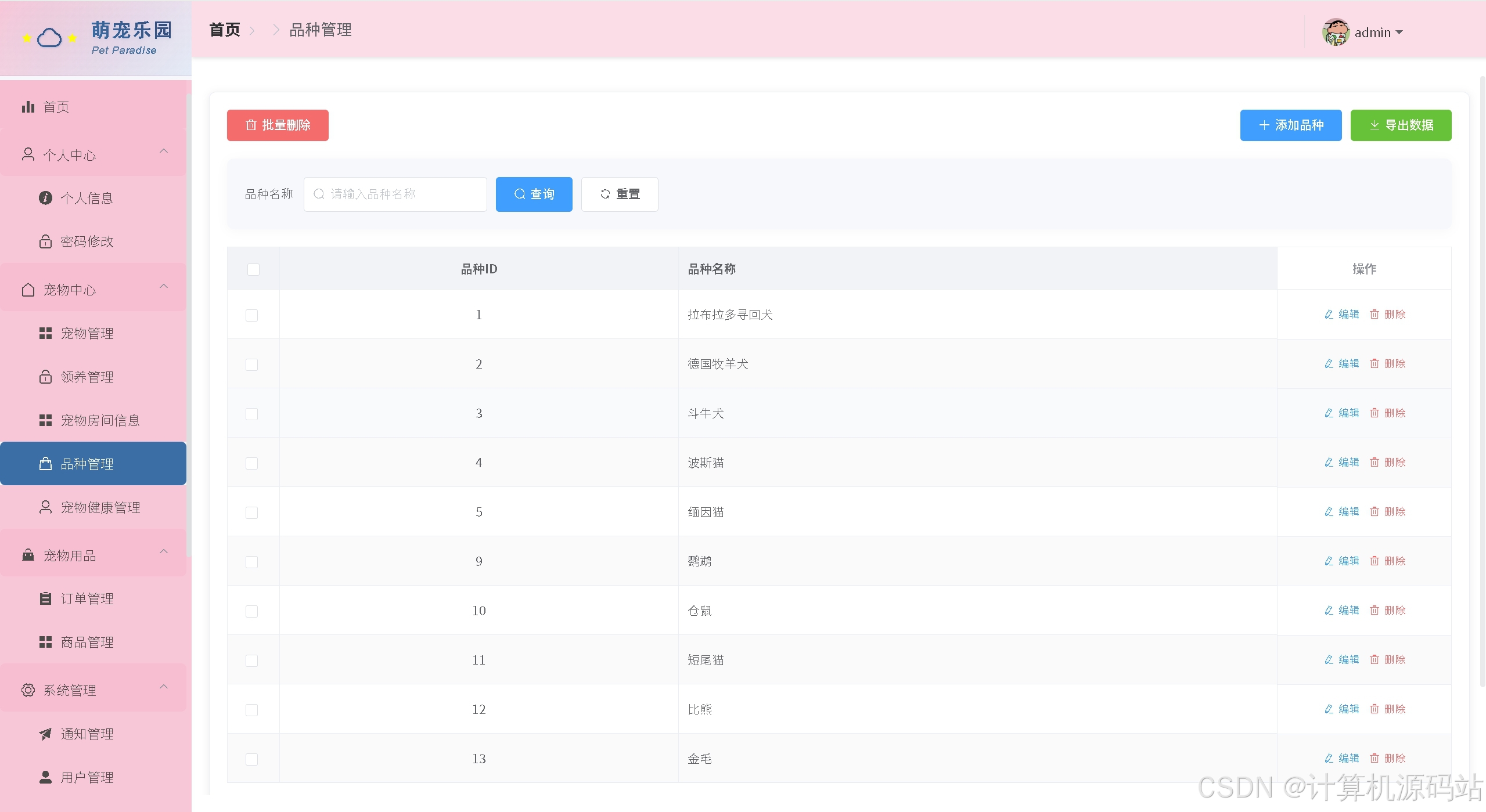
Task: Click the page vertical scrollbar
Action: click(1482, 380)
